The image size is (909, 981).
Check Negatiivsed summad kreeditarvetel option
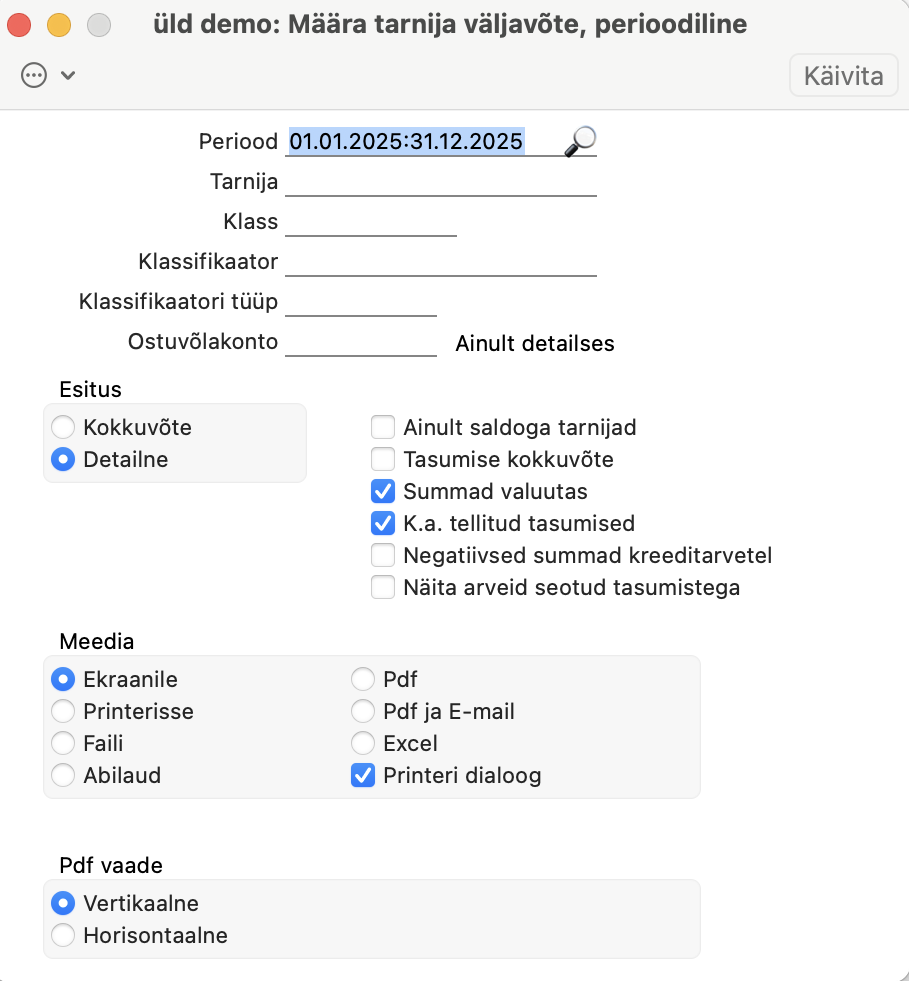click(x=383, y=555)
